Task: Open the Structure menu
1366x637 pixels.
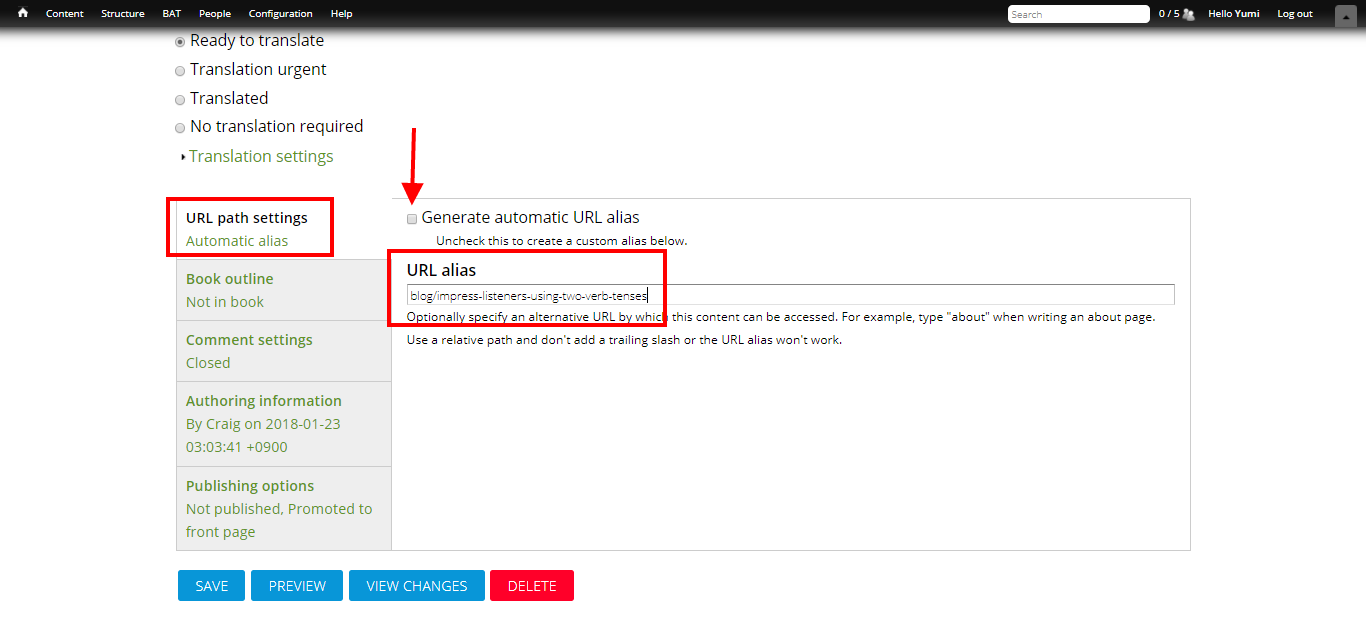Action: coord(122,13)
